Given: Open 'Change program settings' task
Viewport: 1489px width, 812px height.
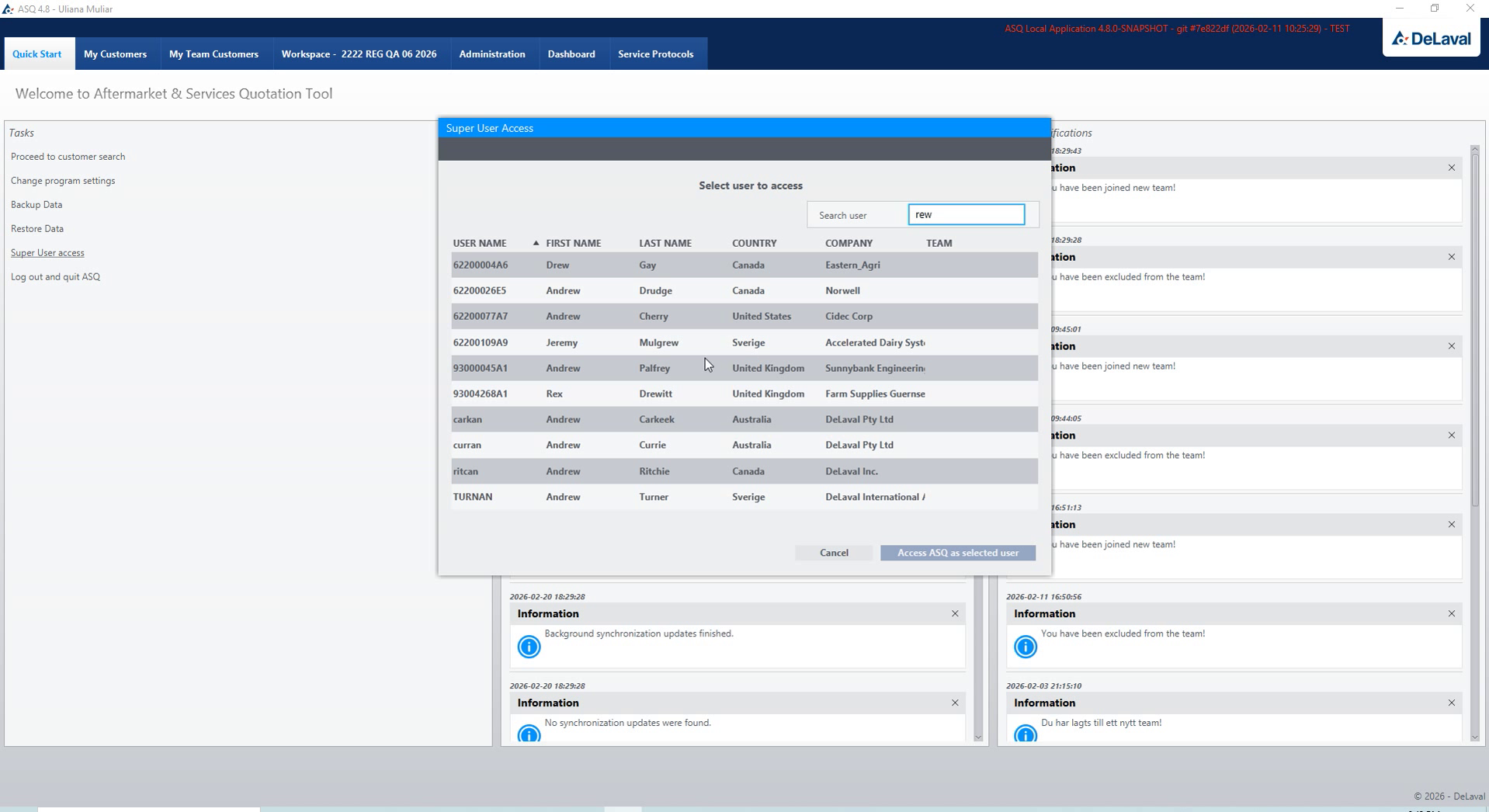Looking at the screenshot, I should [x=63, y=181].
